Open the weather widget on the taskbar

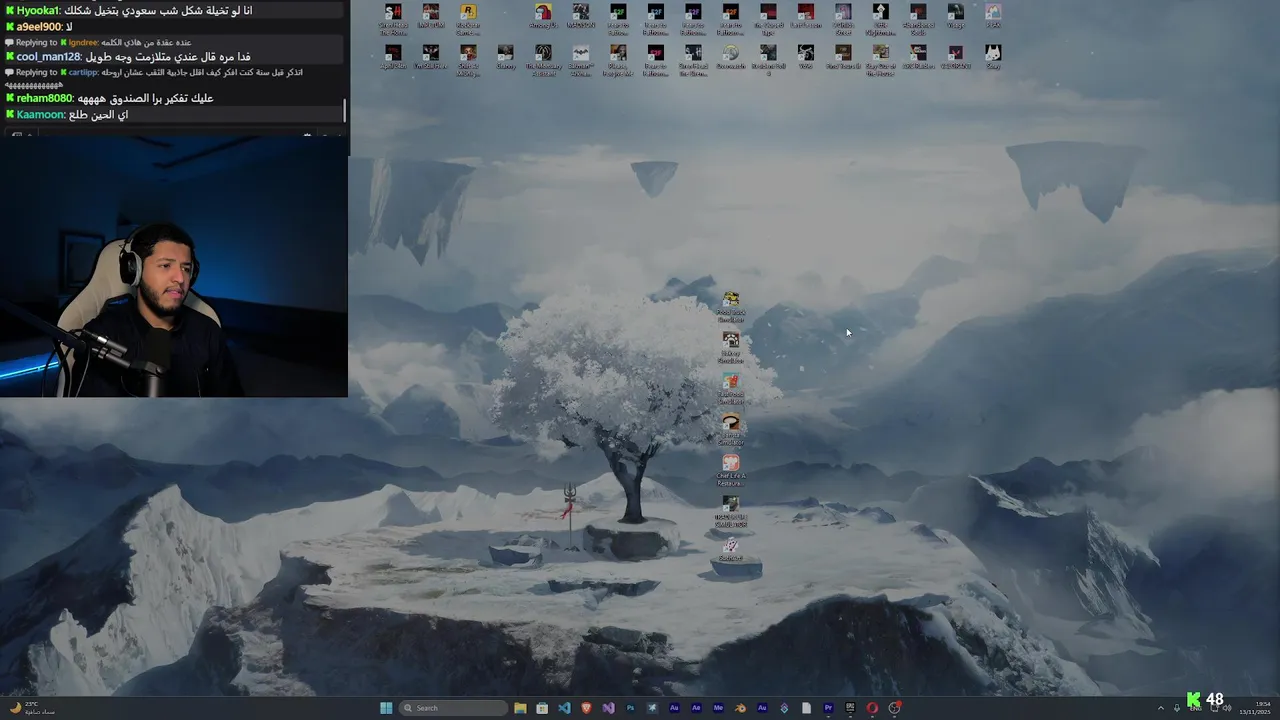pyautogui.click(x=32, y=708)
